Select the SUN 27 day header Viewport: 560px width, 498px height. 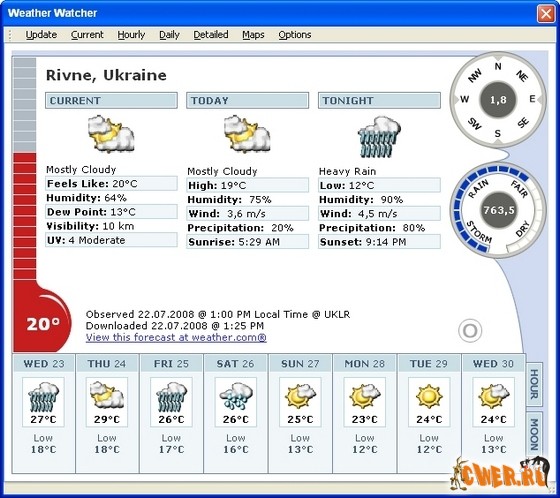[x=300, y=364]
